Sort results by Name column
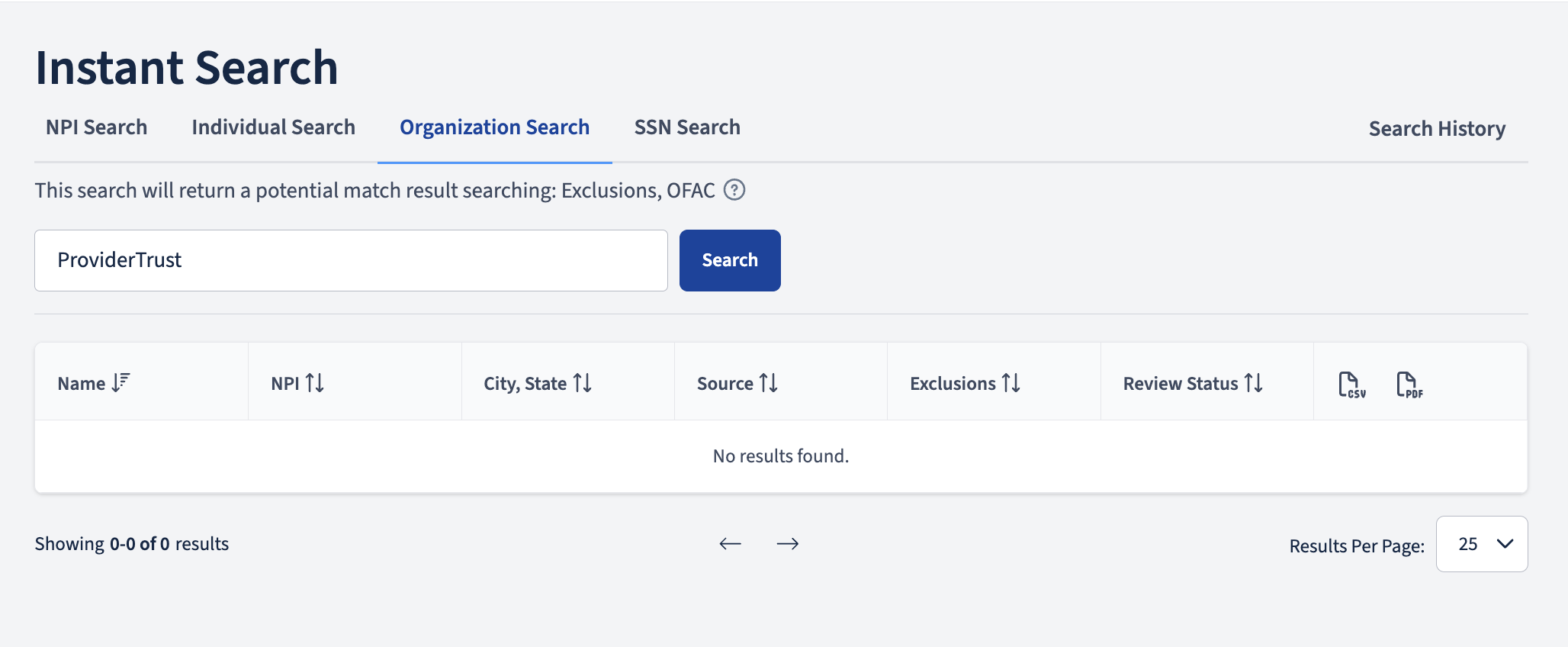1568x647 pixels. click(x=94, y=383)
